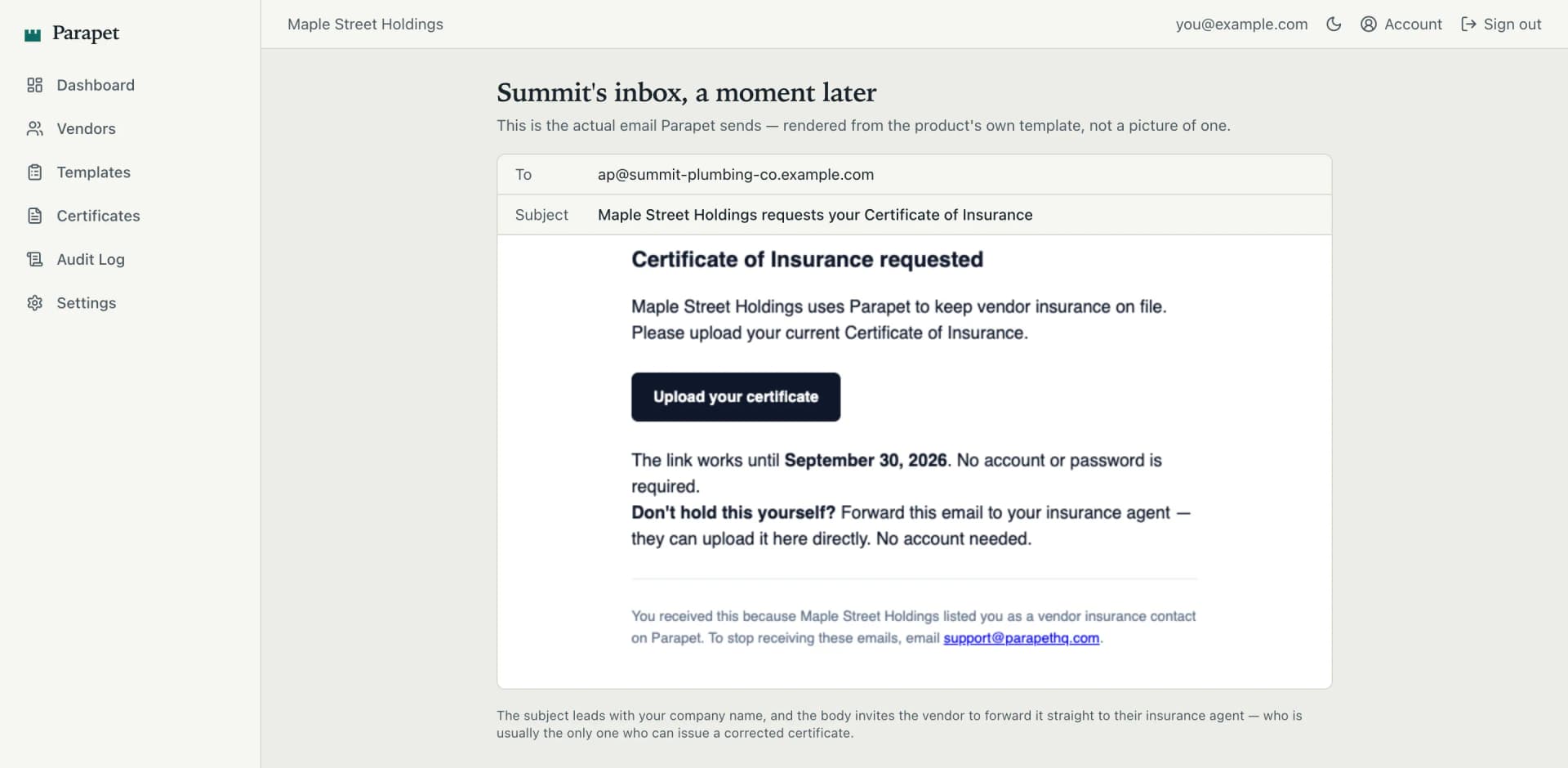Click the Certificates document icon
The image size is (1568, 768).
point(34,216)
